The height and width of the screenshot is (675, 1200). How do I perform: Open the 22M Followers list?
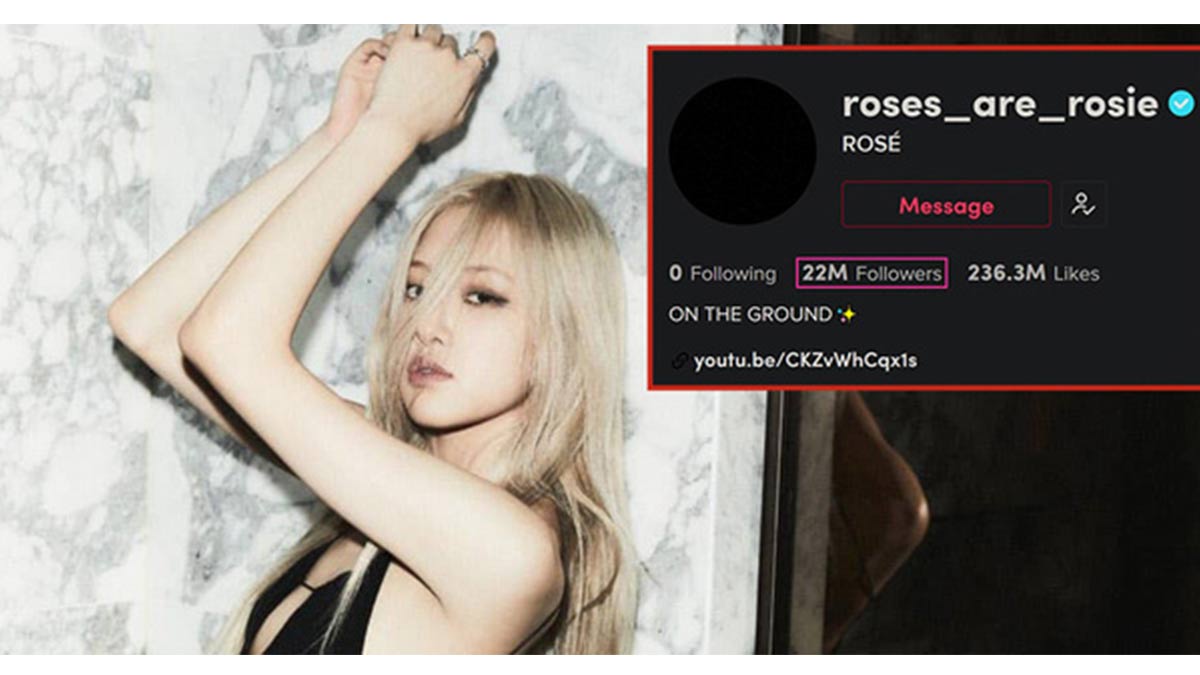pyautogui.click(x=872, y=273)
